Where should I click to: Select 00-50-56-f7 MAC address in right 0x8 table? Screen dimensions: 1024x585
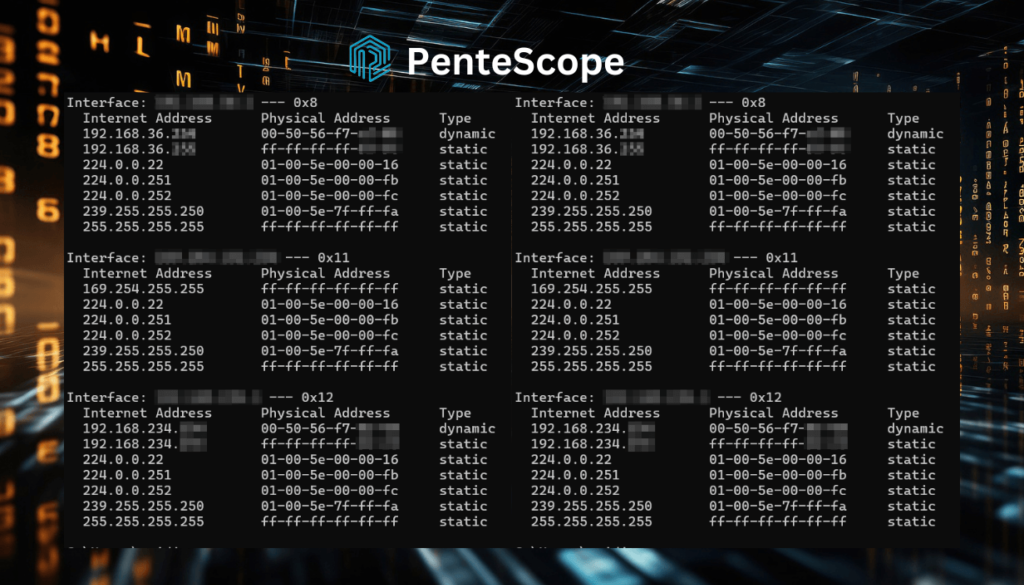(x=778, y=134)
